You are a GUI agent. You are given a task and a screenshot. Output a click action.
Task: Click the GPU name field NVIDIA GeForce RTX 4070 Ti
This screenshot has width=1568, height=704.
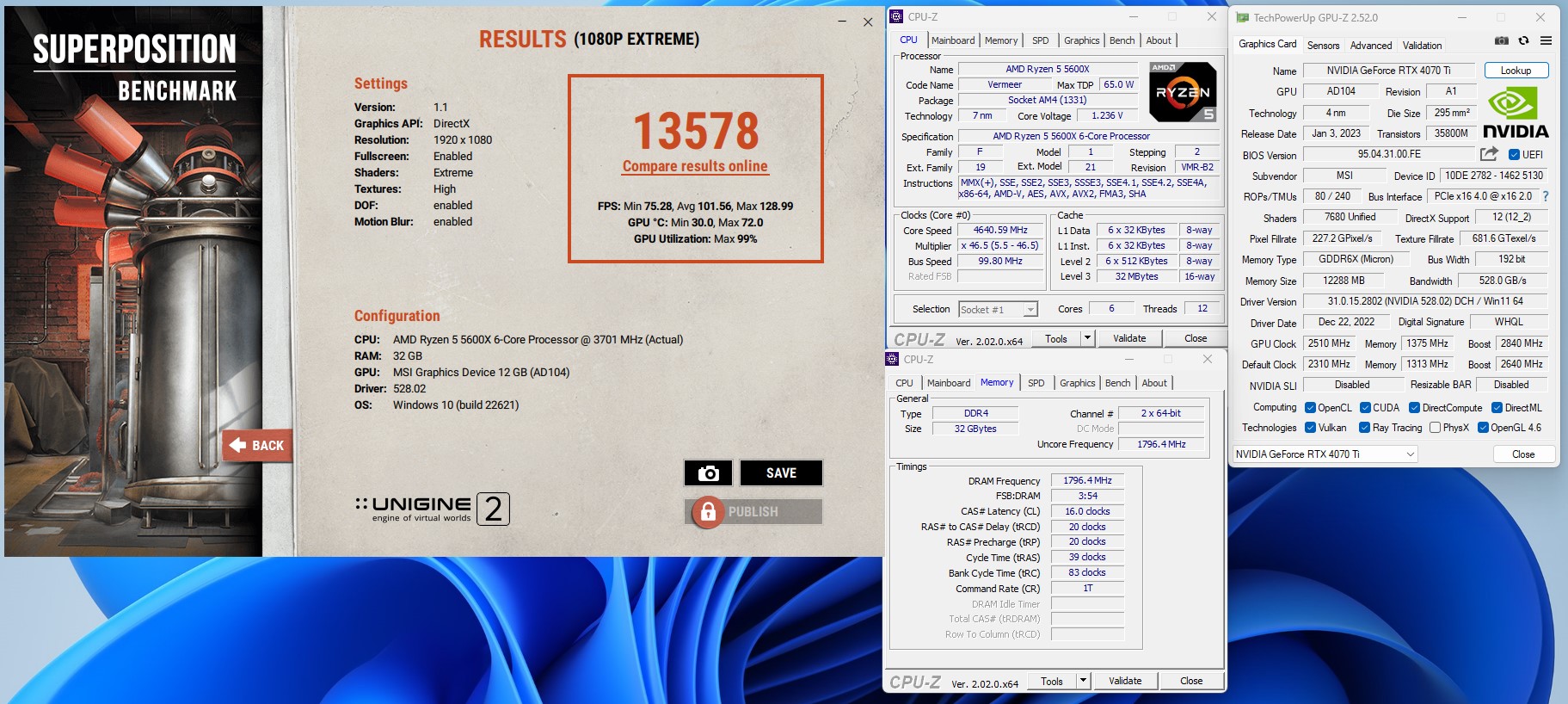1388,71
